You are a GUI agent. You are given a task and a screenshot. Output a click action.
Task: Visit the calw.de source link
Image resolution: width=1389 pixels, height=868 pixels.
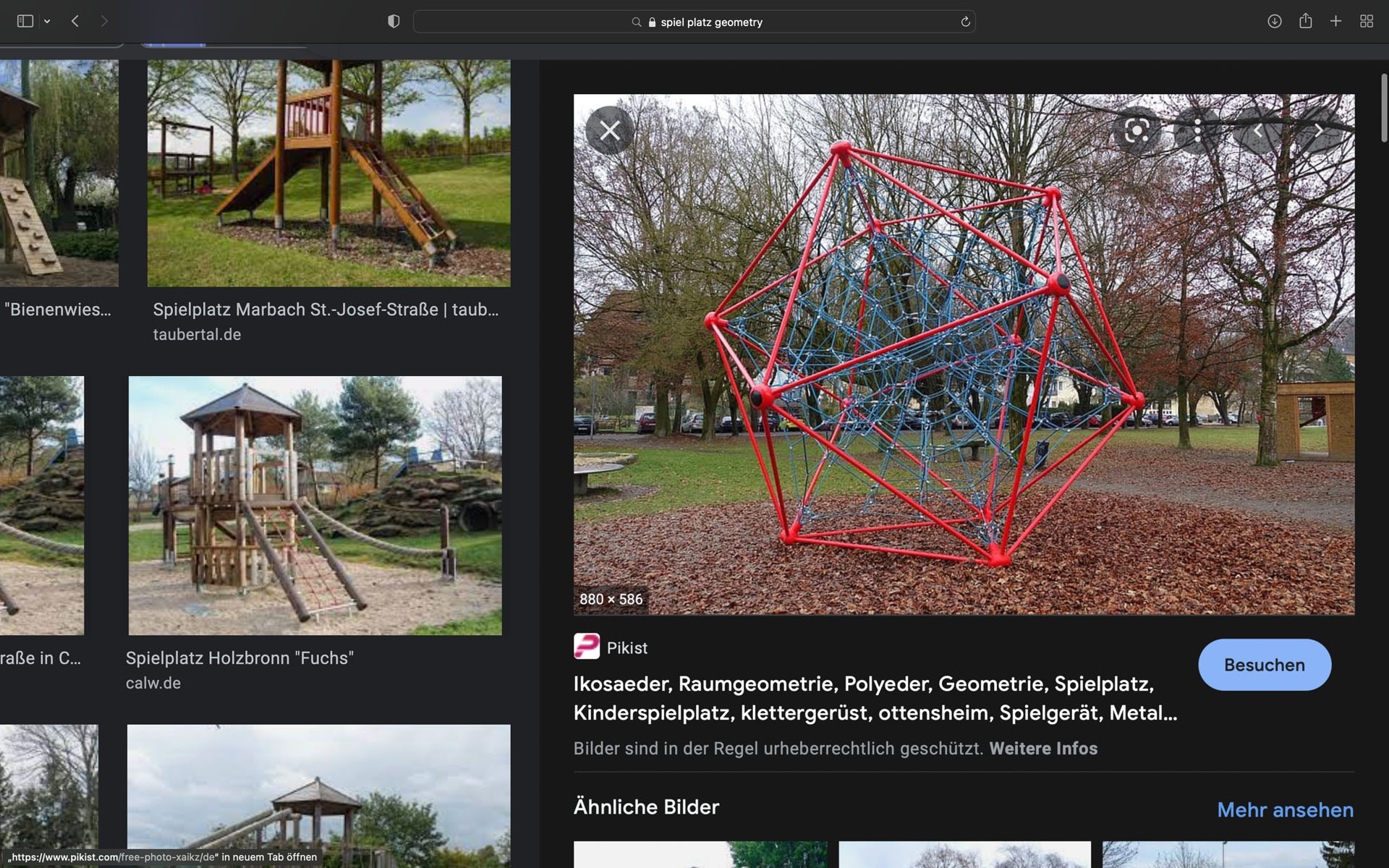[x=153, y=684]
